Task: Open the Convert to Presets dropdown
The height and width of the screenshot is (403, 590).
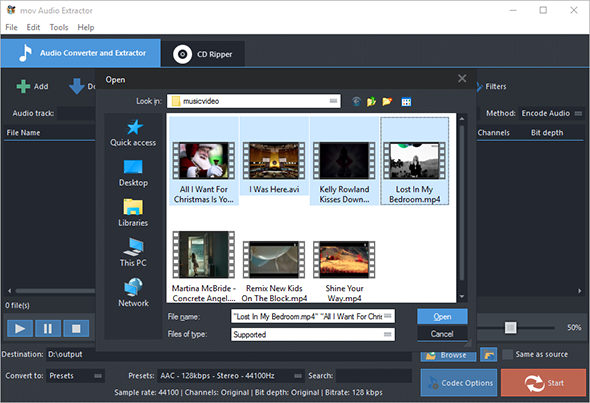Action: [75, 376]
